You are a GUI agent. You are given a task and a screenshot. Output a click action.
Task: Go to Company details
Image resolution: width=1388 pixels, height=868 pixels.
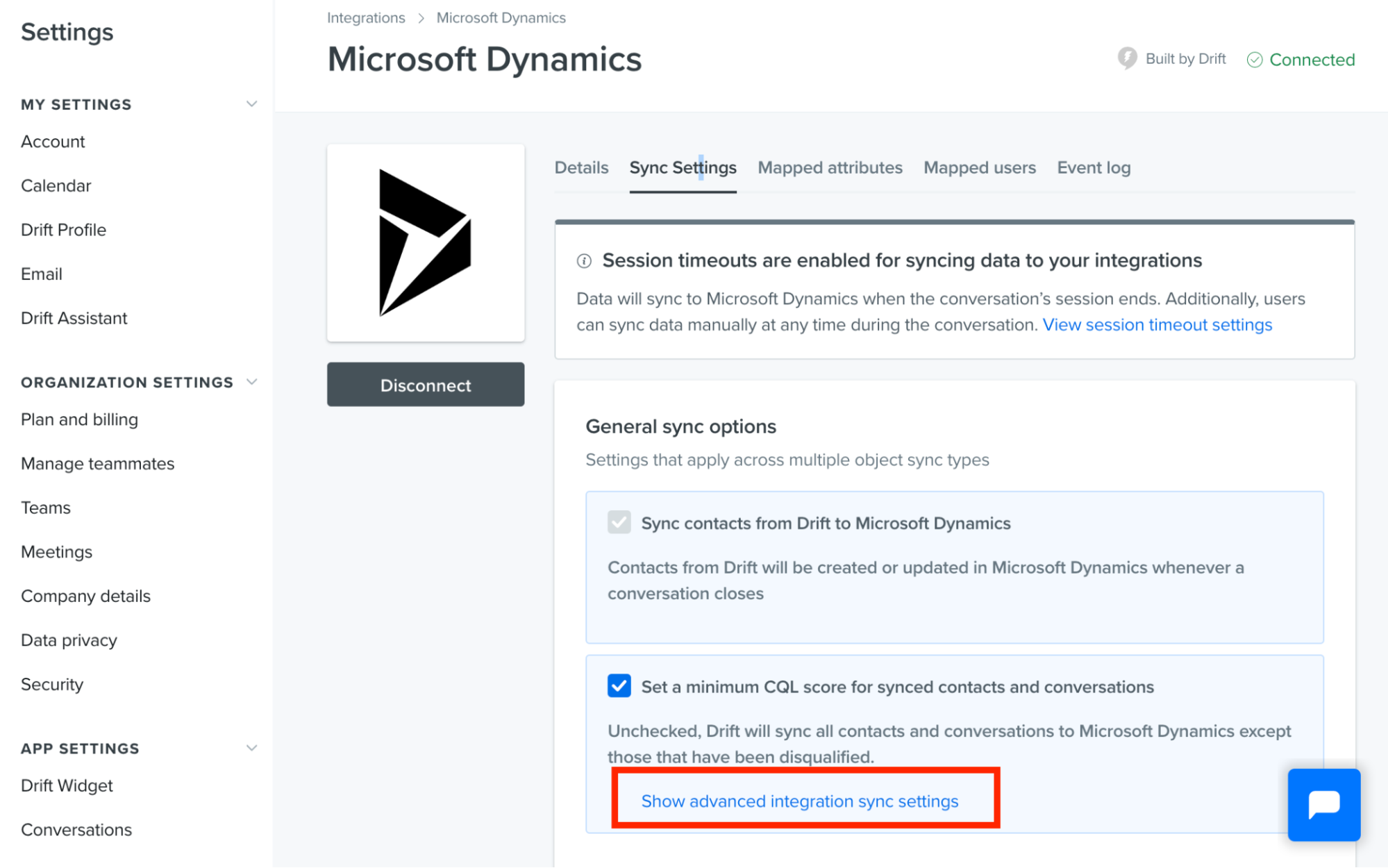[x=85, y=596]
